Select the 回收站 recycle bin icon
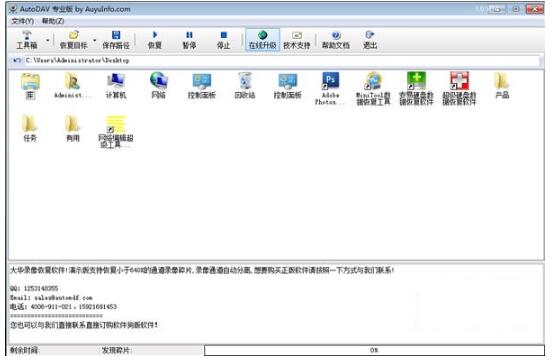 click(245, 86)
